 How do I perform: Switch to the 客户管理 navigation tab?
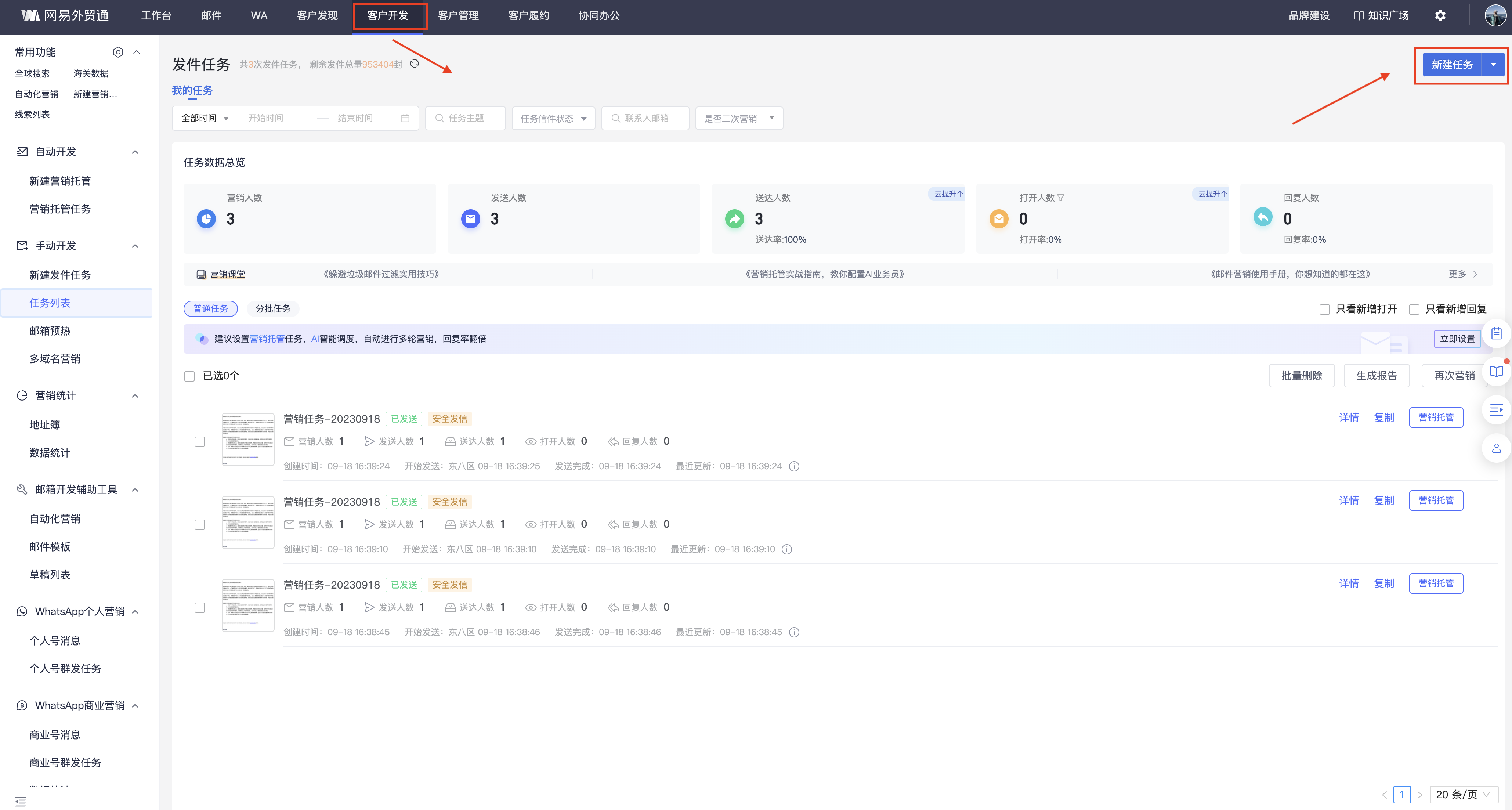pos(459,16)
